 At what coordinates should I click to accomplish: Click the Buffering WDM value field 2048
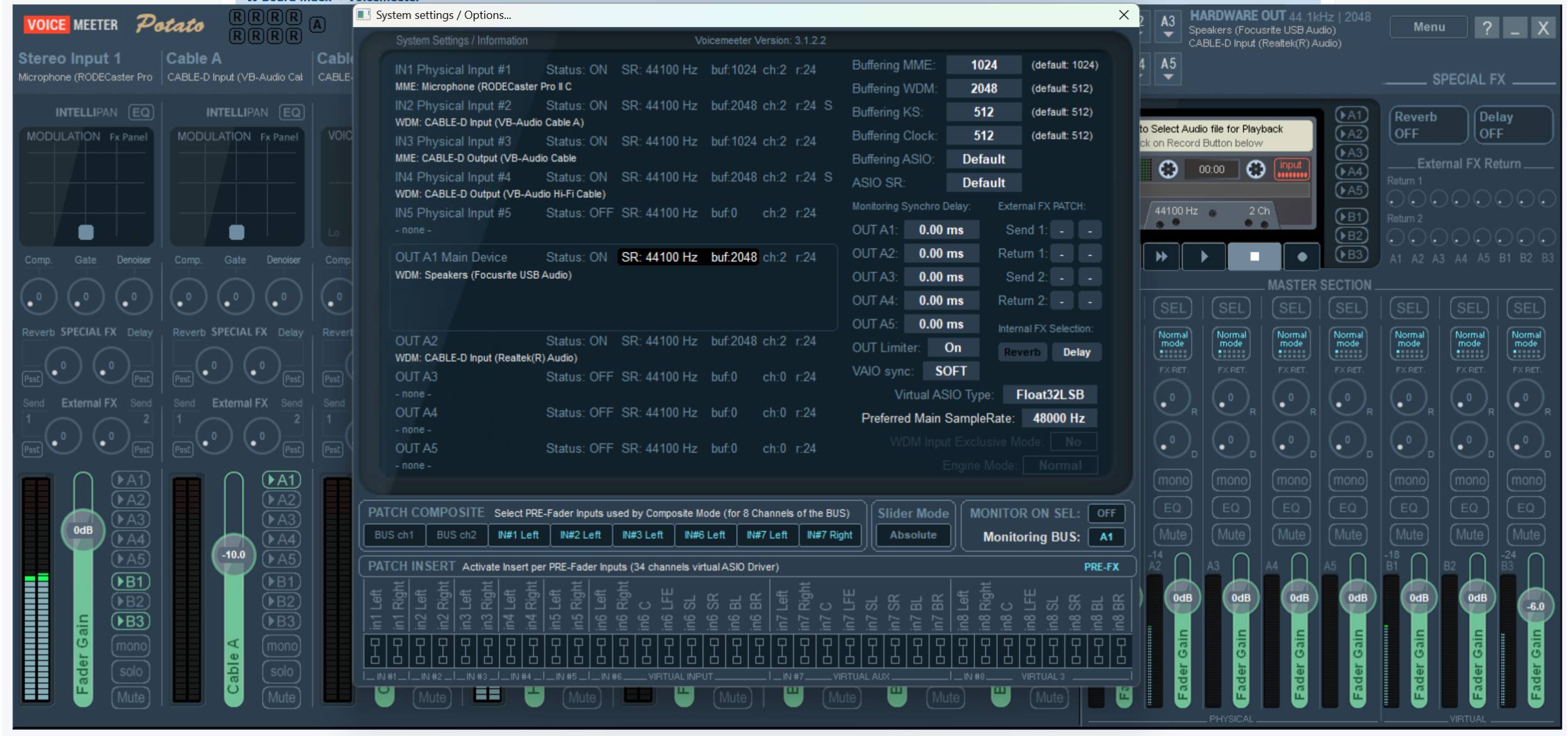click(x=983, y=88)
